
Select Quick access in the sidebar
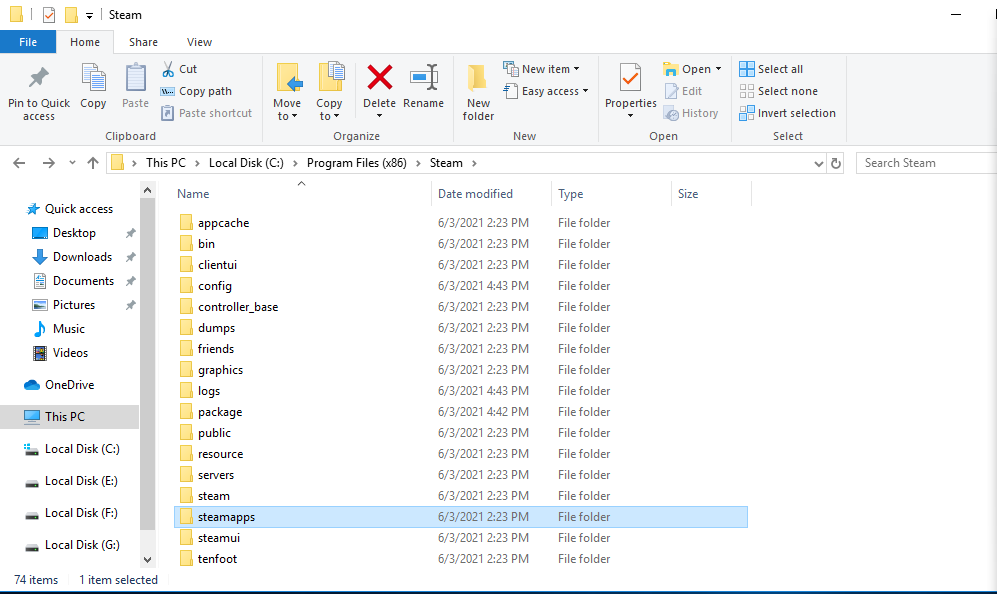tap(70, 209)
